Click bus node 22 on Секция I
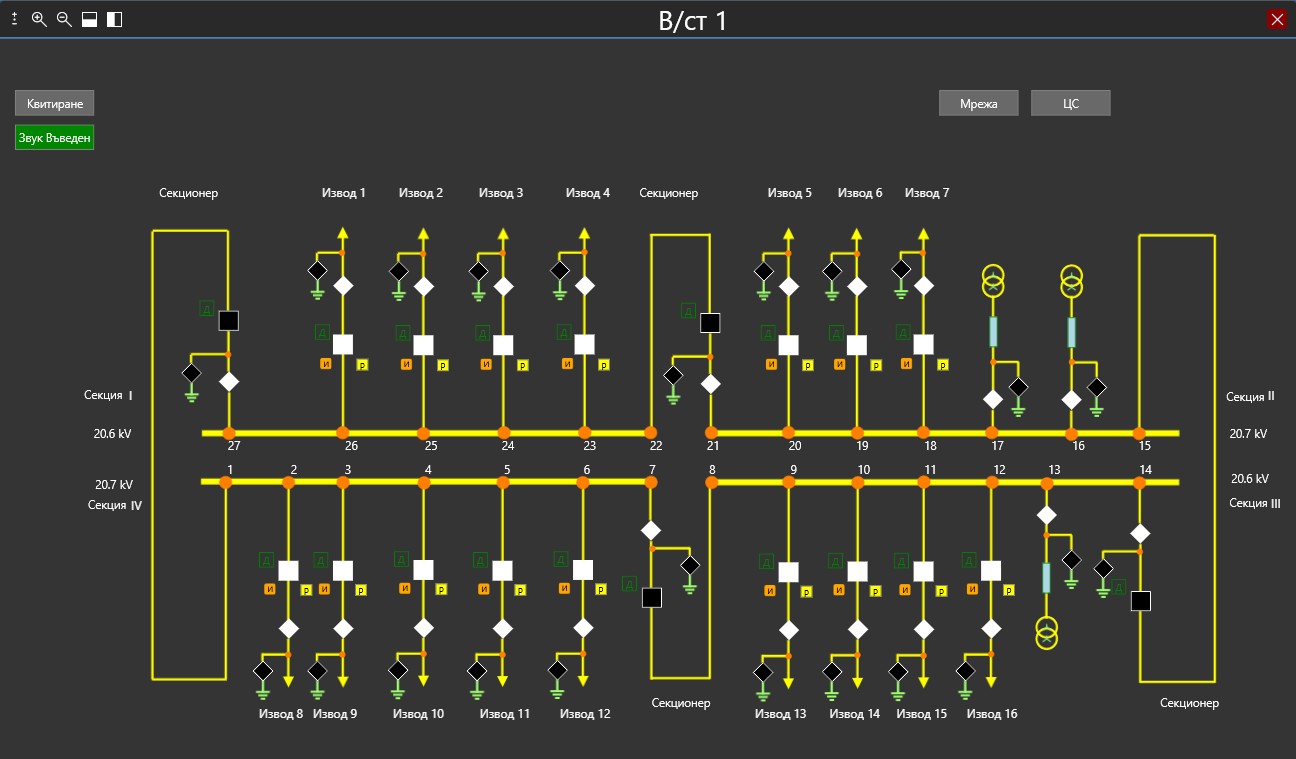 click(652, 433)
